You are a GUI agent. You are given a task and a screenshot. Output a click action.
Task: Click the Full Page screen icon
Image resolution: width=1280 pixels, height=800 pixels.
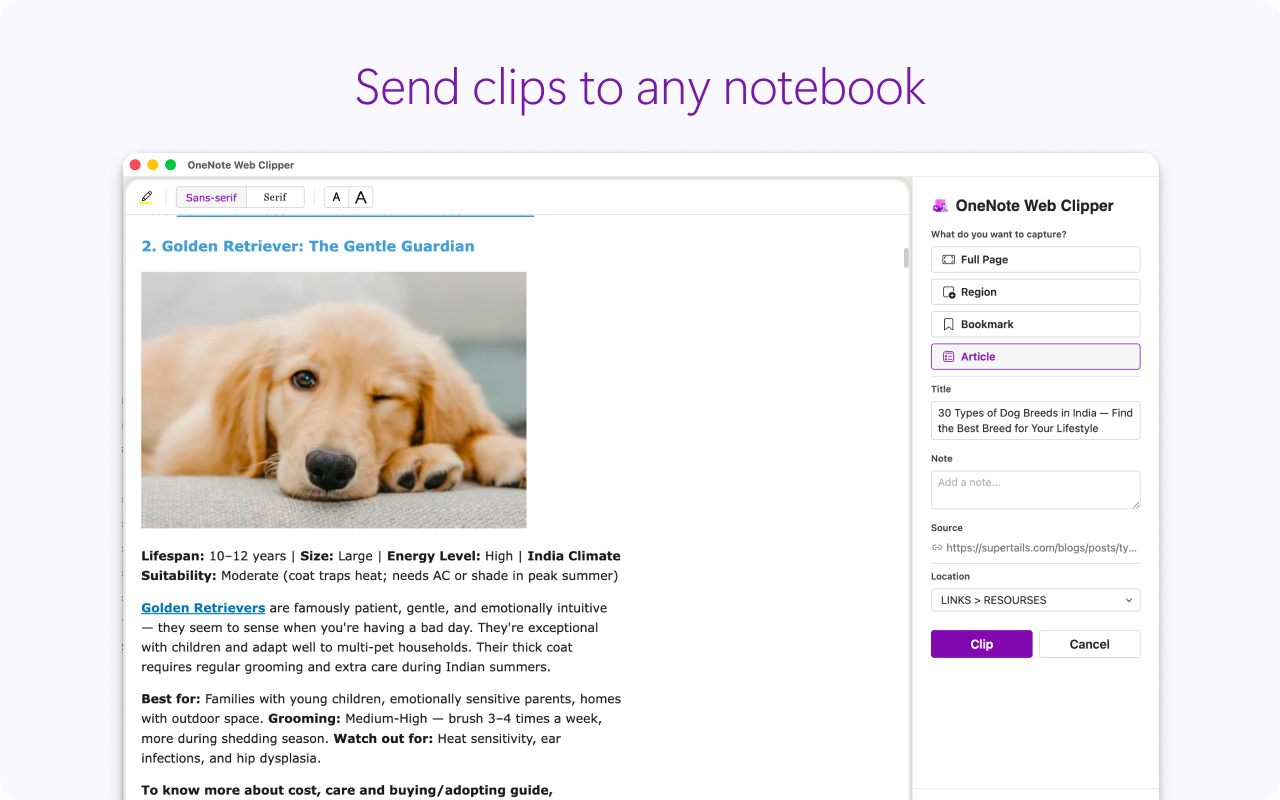click(948, 259)
